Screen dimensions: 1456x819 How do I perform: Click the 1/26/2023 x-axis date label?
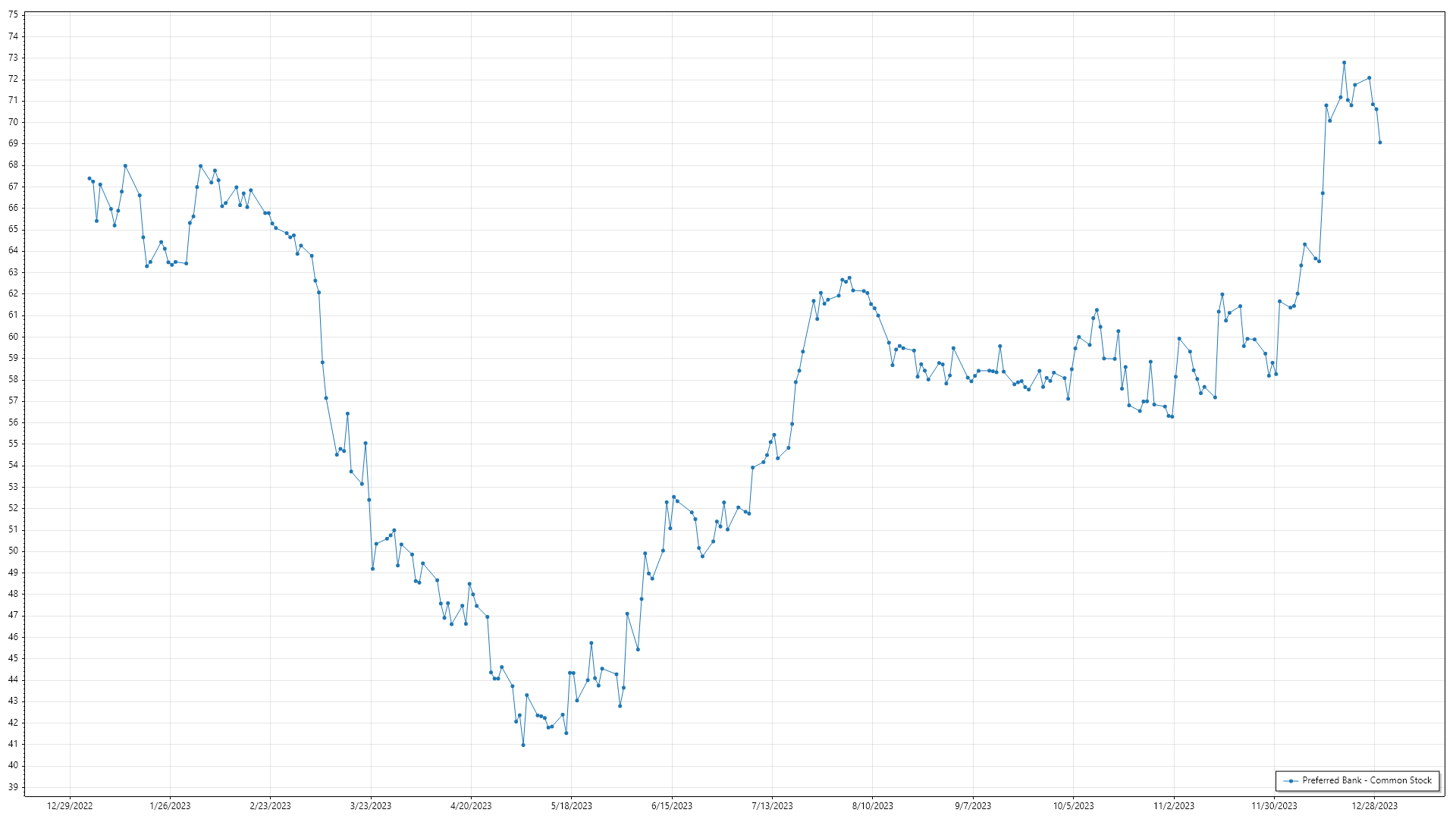170,806
